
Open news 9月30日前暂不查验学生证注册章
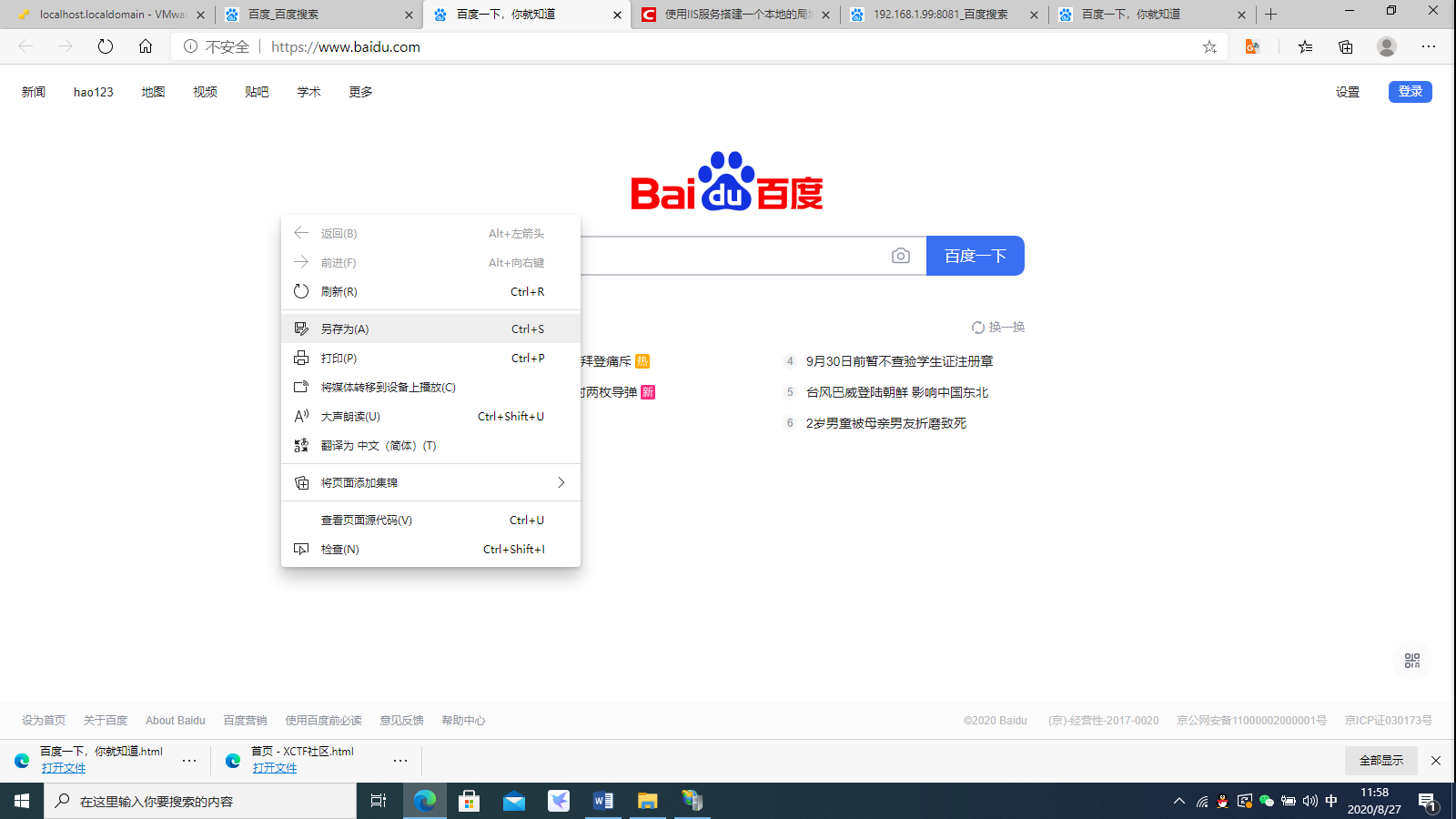[899, 361]
